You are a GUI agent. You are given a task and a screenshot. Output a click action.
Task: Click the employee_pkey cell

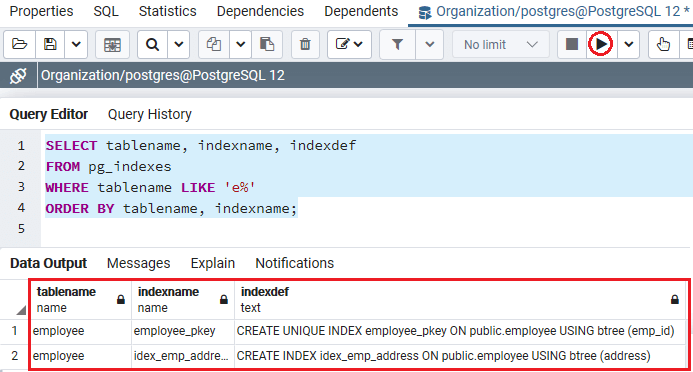click(x=183, y=331)
